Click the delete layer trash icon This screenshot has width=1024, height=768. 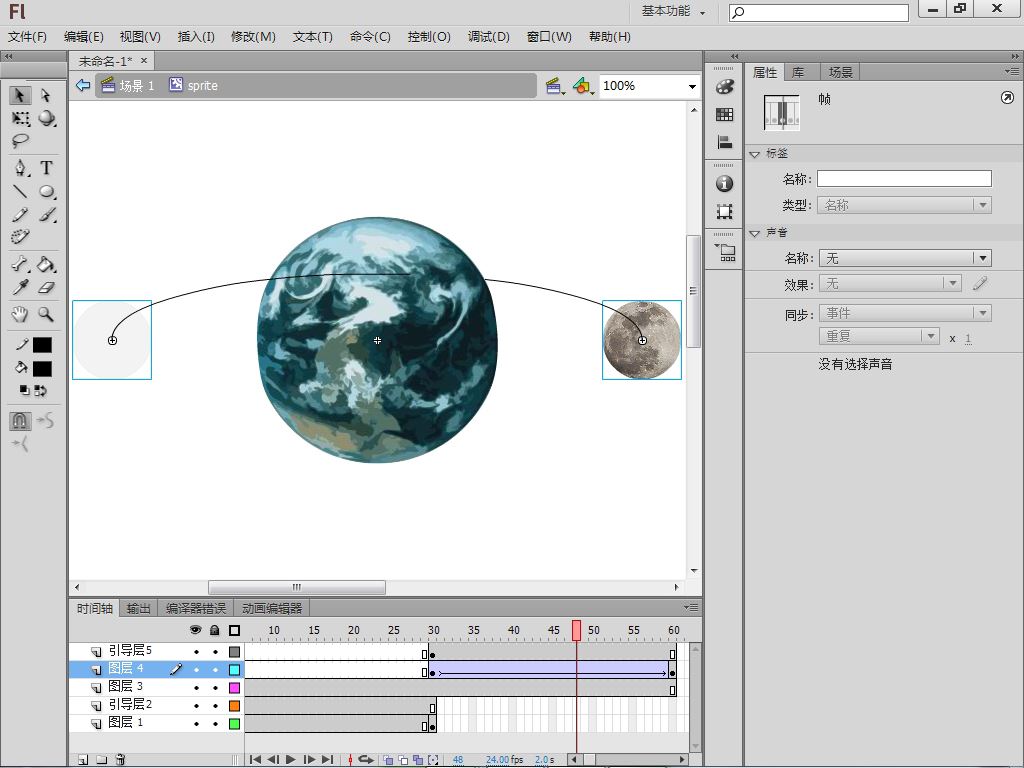[120, 759]
